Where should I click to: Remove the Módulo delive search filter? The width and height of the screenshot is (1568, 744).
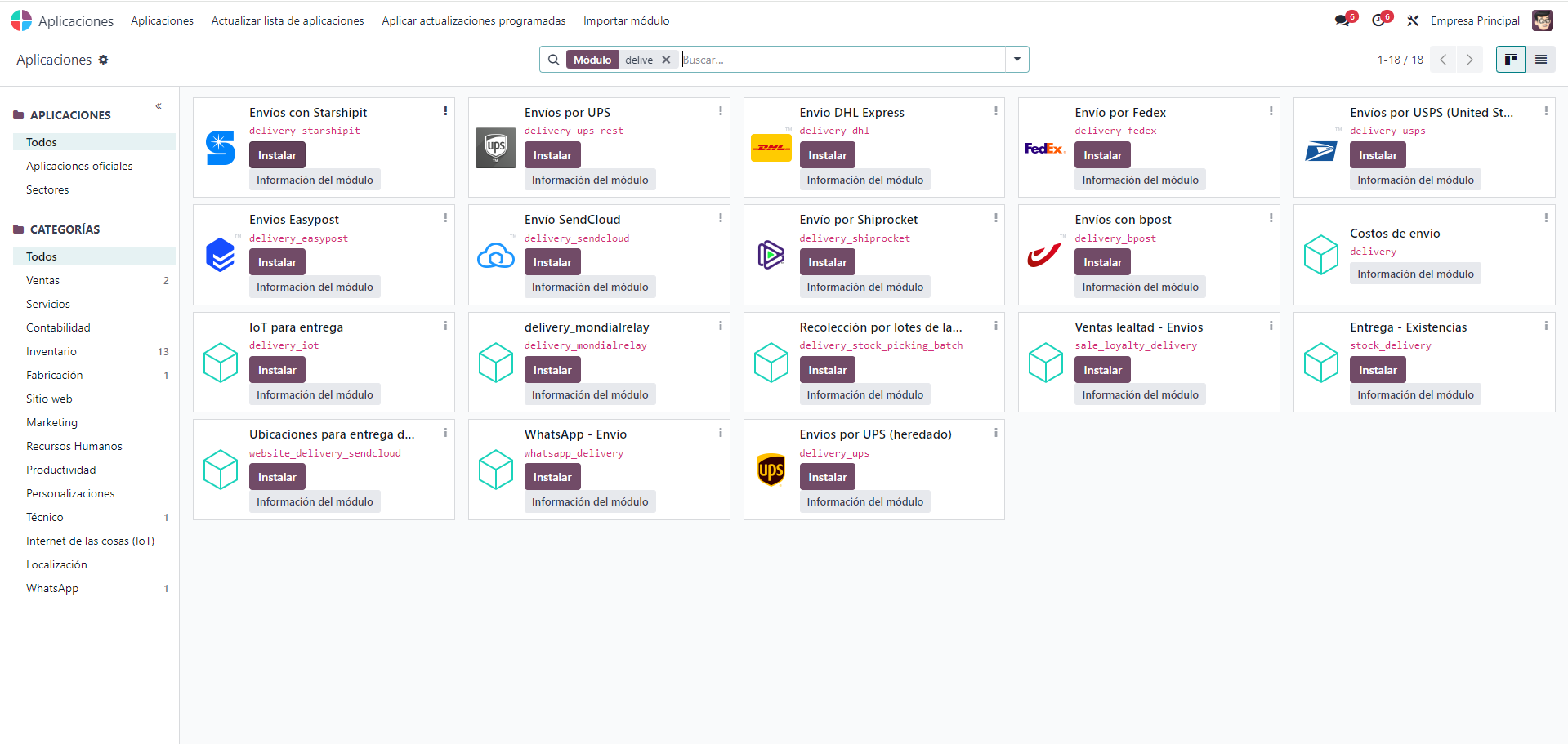click(x=666, y=60)
